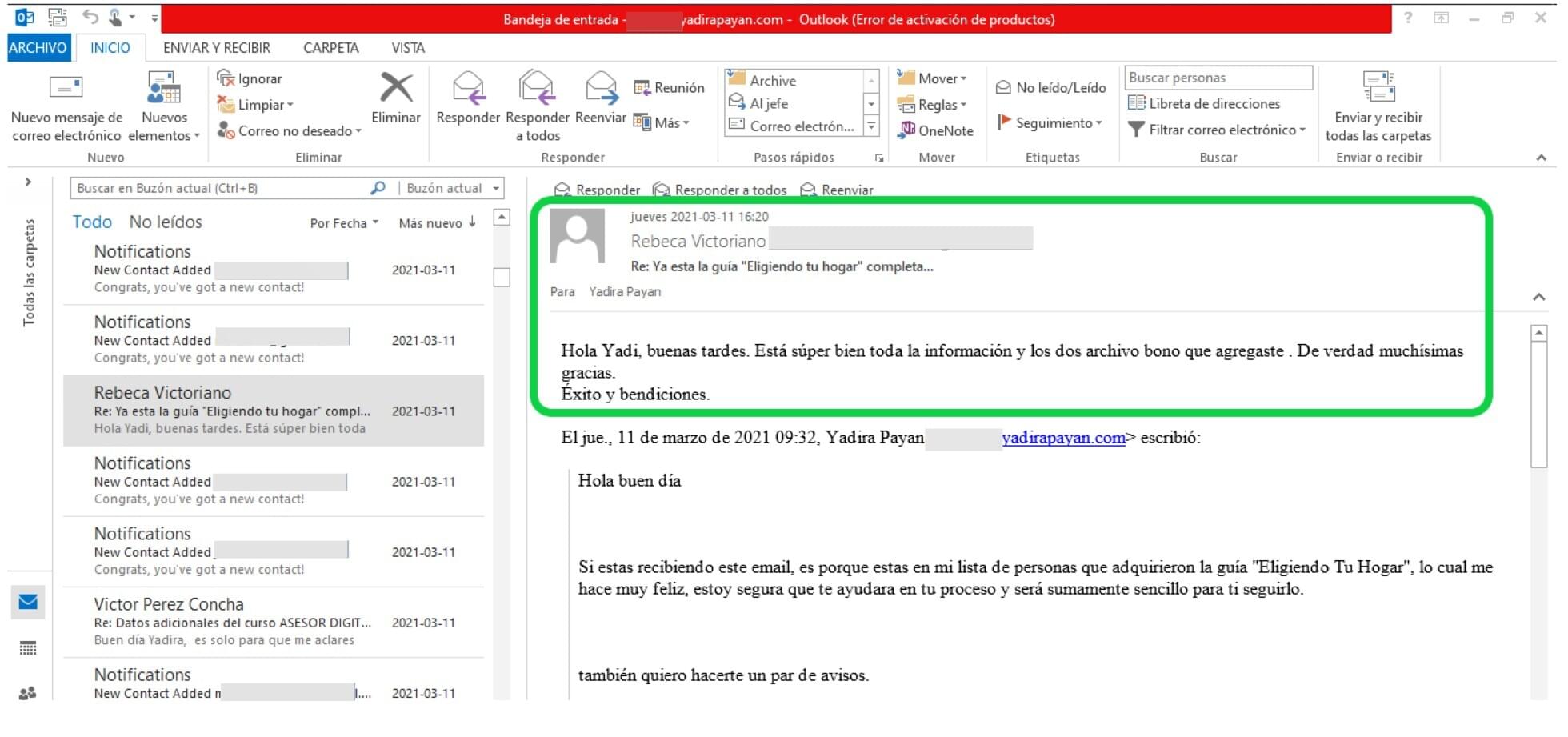Click Responder in the reading pane

[x=598, y=190]
